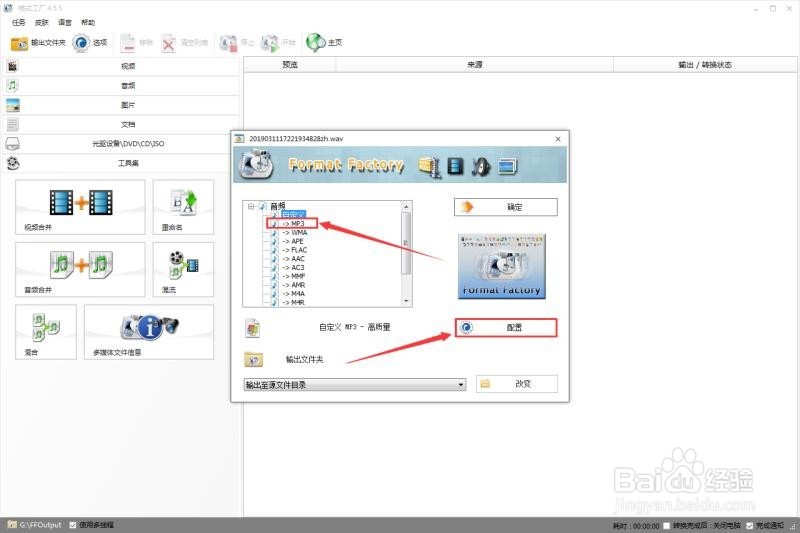
Task: Click the 耗时 : 00:00:00 status text
Action: 636,525
